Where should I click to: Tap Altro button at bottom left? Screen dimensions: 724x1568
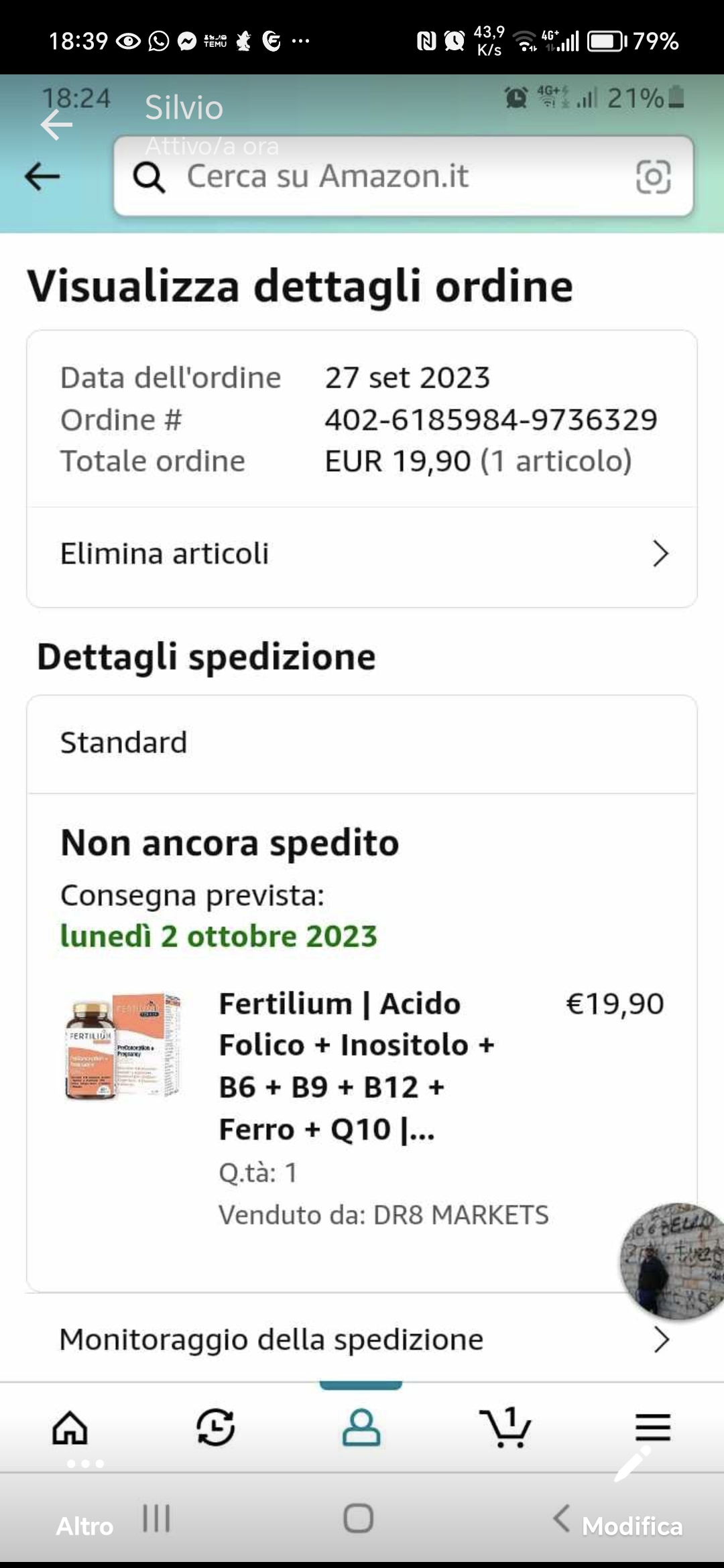point(84,1526)
